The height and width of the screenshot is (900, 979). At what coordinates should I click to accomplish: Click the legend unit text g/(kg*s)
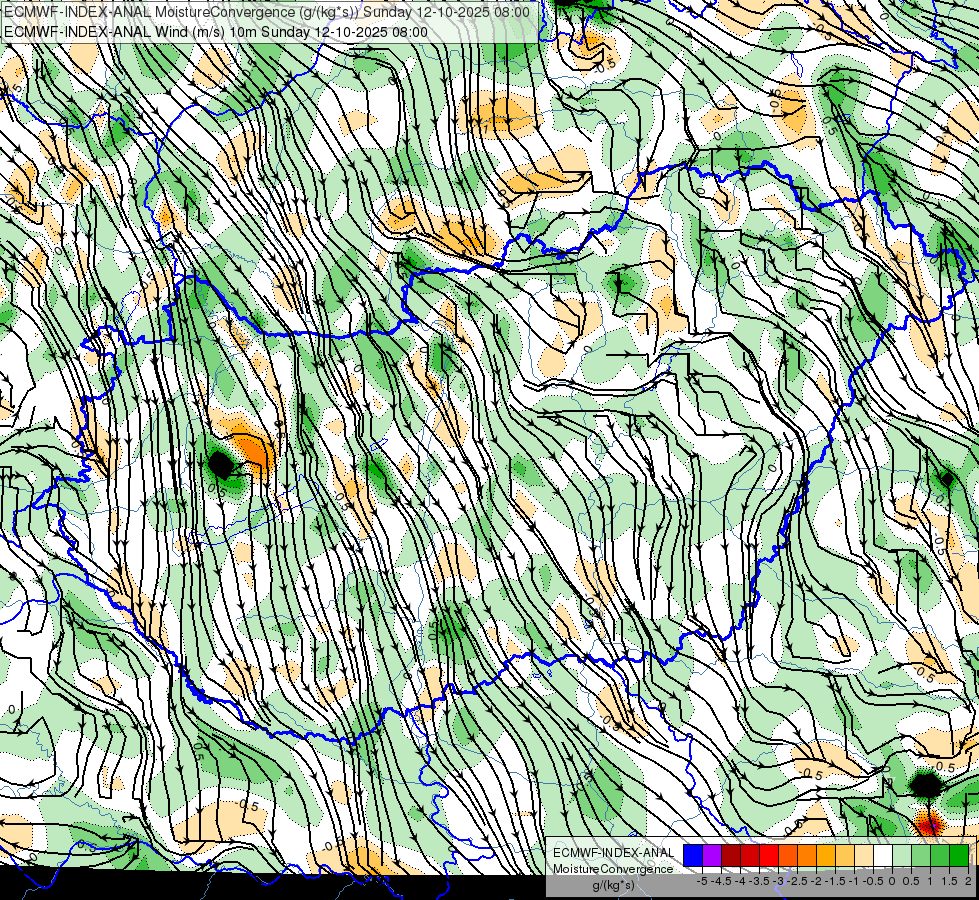[614, 885]
